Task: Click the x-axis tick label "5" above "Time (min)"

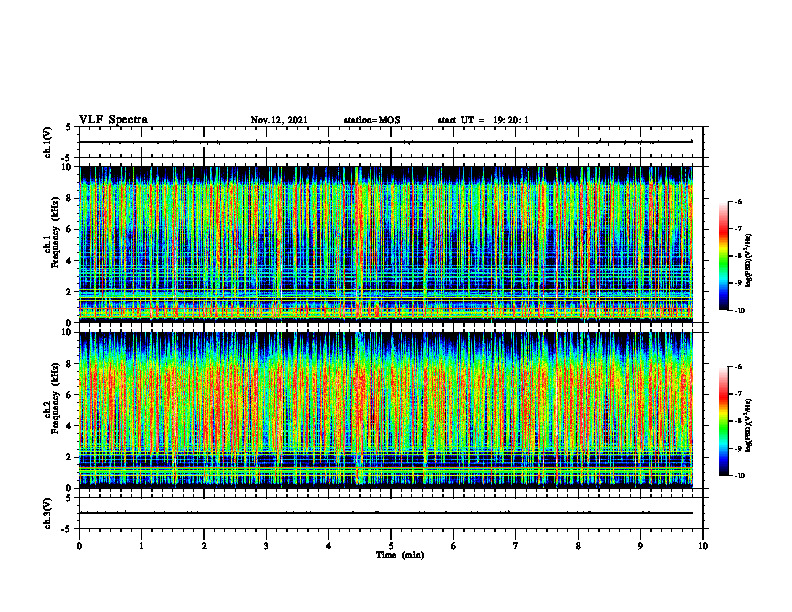Action: point(391,546)
